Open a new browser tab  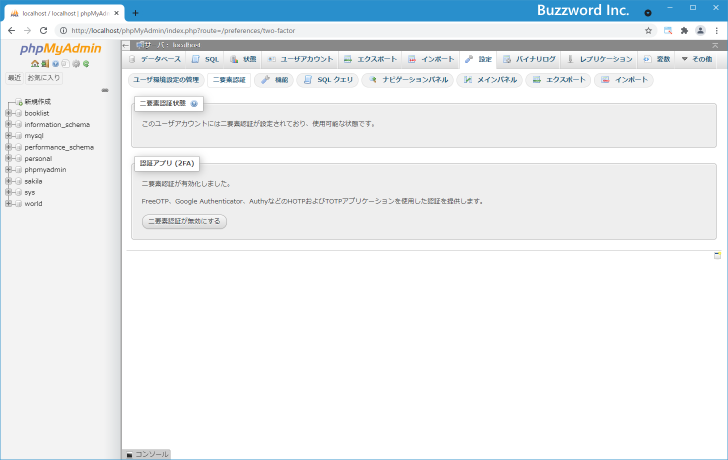(135, 13)
